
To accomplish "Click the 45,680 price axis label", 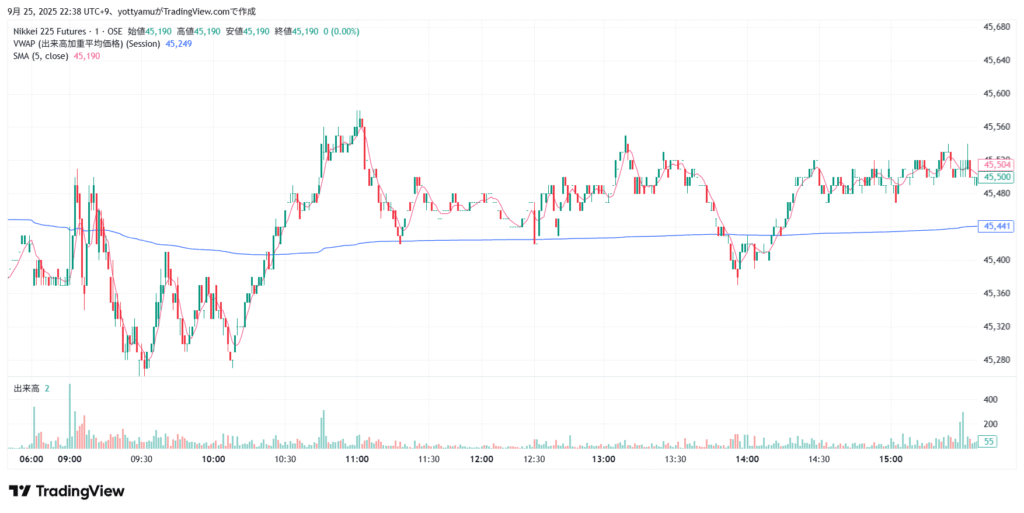I will pos(998,26).
